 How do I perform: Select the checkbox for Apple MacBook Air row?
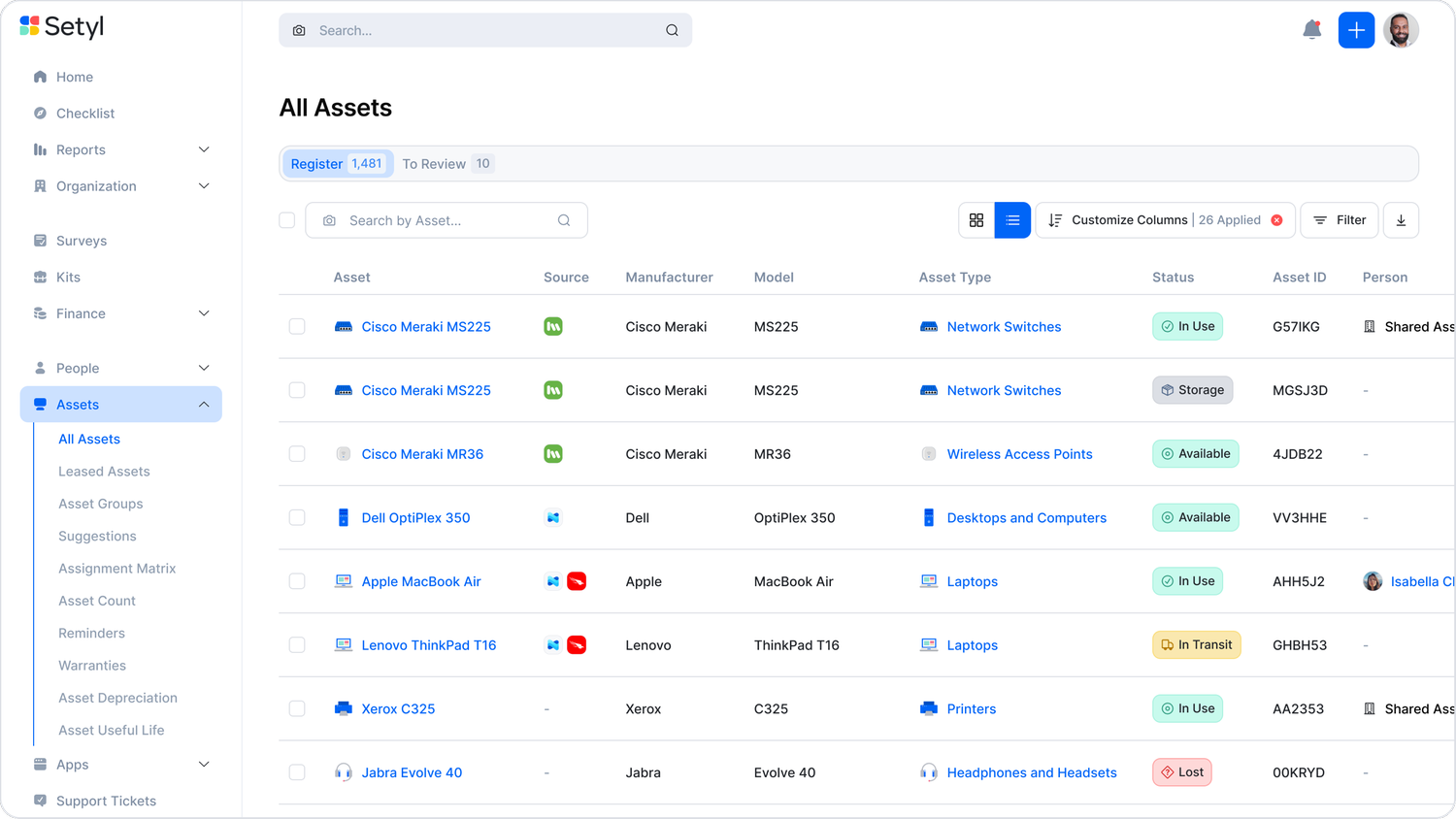click(297, 581)
